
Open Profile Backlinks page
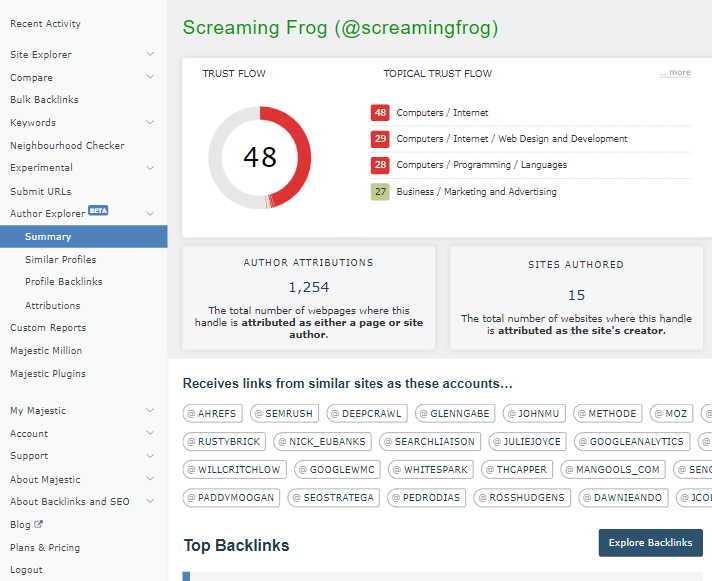(x=64, y=282)
